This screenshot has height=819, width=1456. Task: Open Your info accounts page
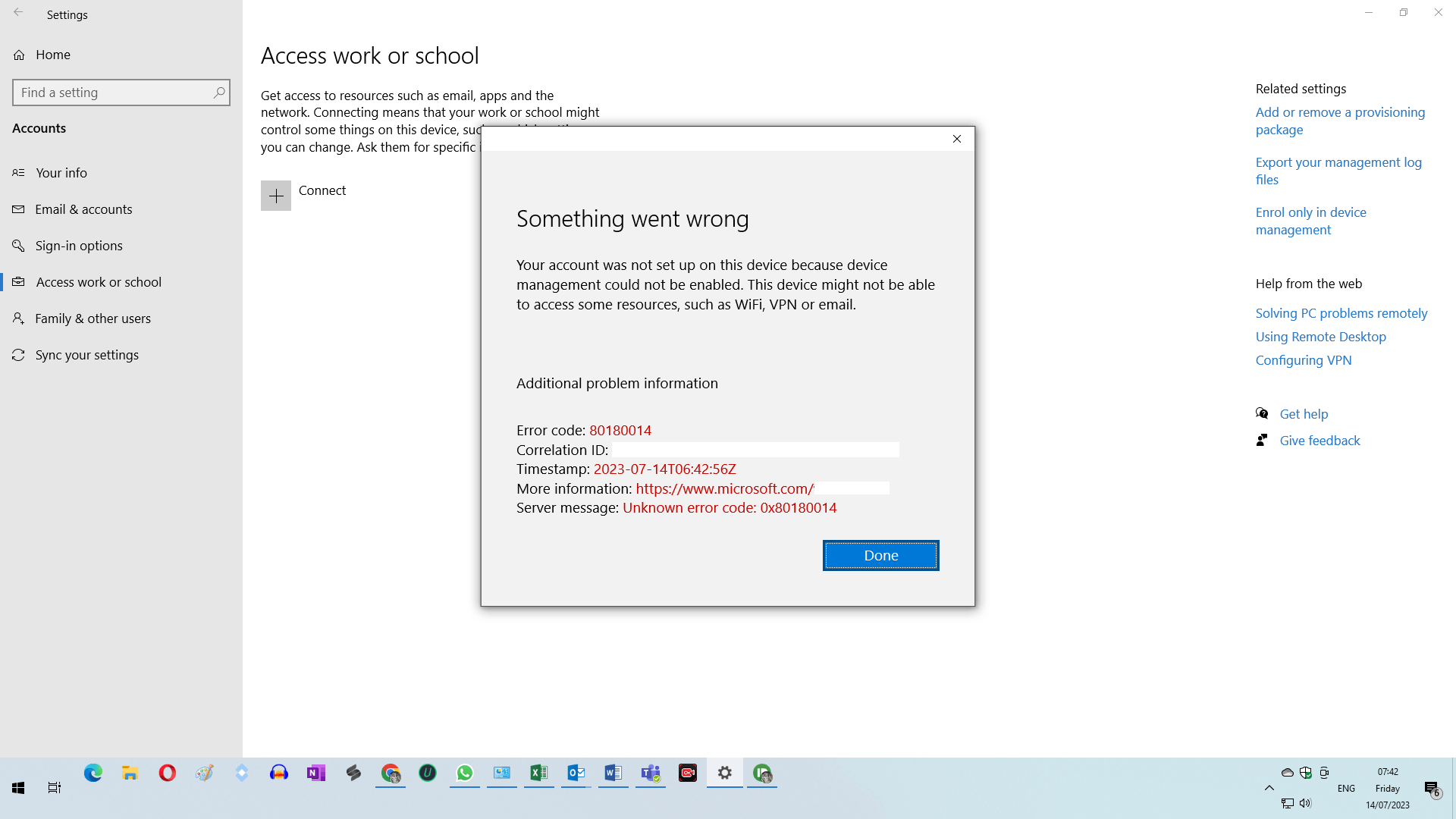point(61,173)
